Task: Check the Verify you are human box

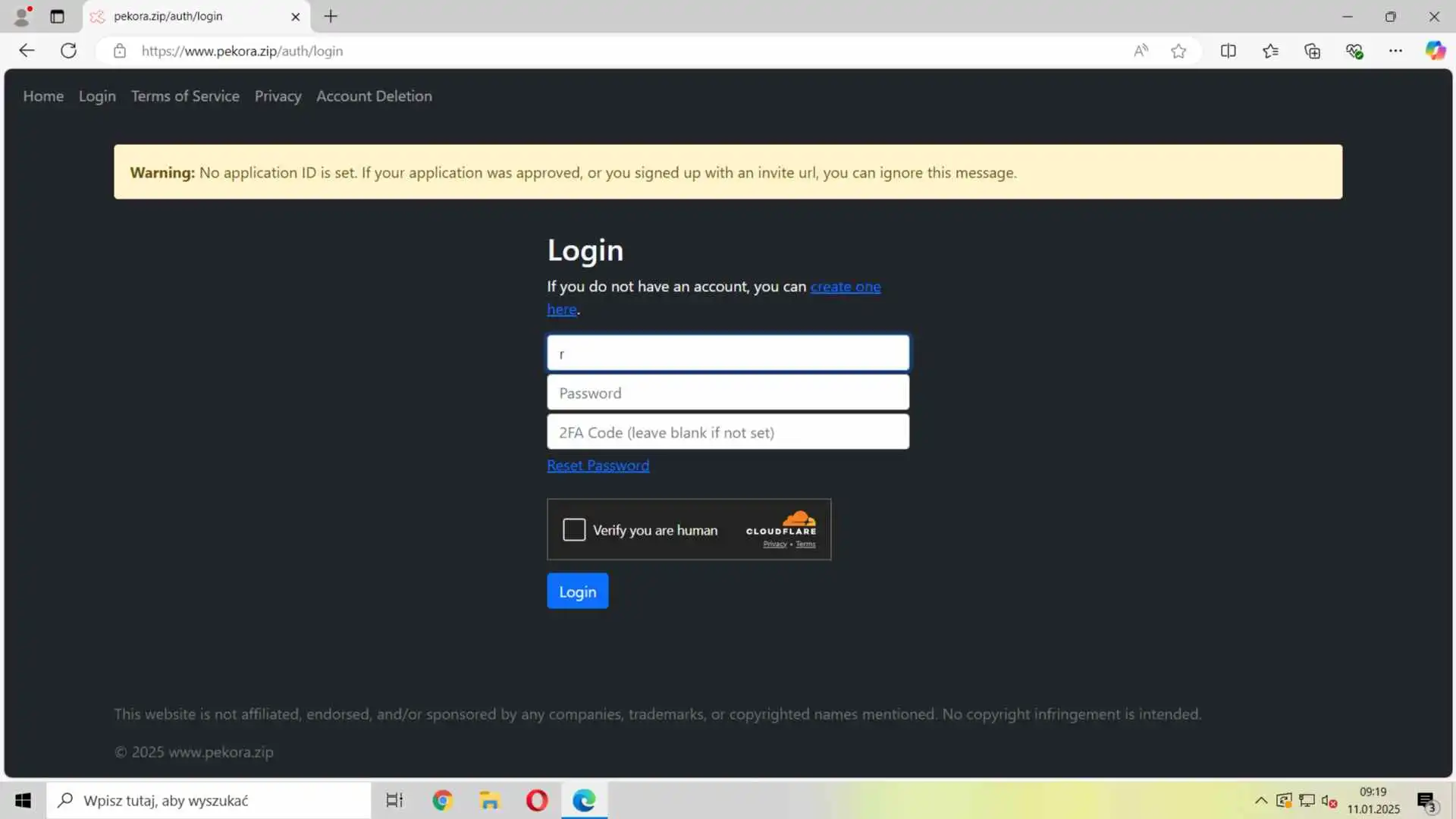Action: pos(574,529)
